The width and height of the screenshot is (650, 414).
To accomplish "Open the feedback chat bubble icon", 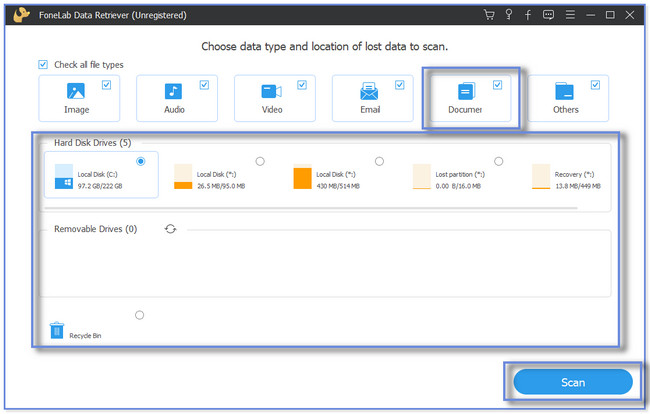I will pos(548,15).
